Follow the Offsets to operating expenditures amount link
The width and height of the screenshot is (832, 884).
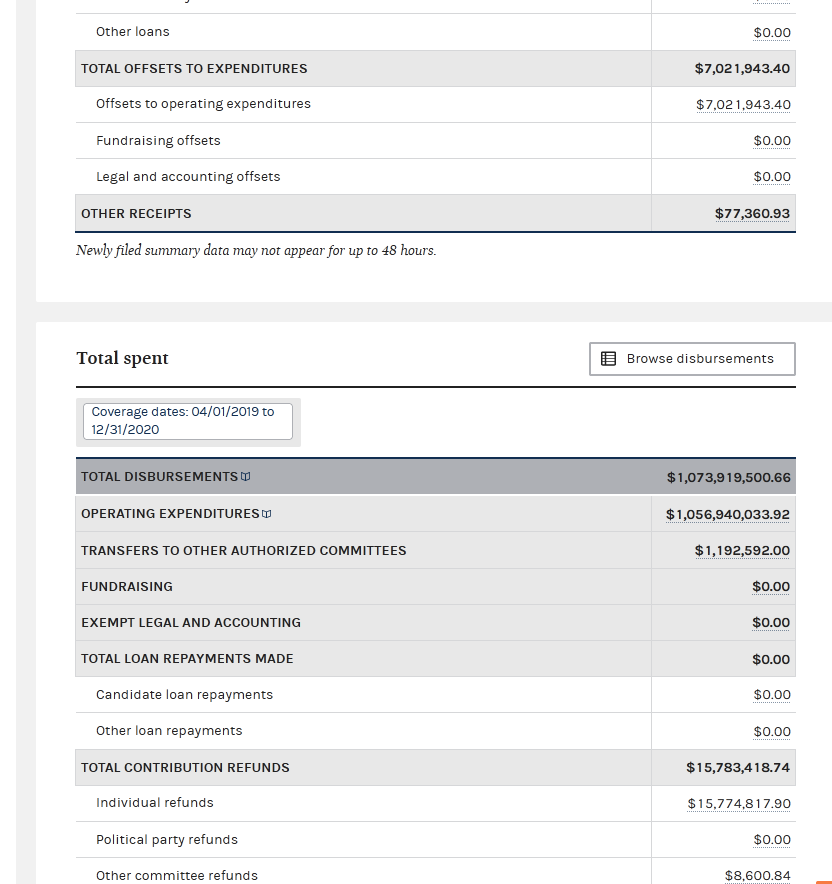point(743,105)
